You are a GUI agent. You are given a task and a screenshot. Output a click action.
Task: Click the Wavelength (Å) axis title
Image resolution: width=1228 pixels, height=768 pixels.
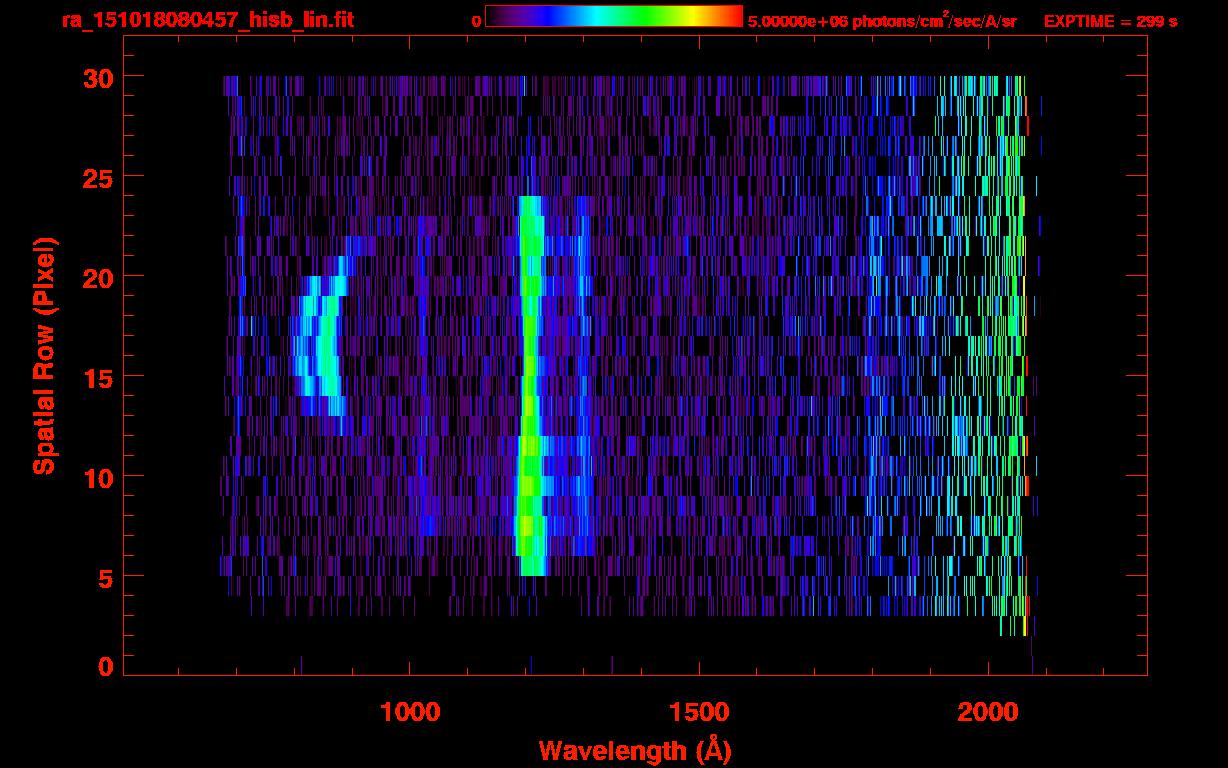[x=634, y=750]
